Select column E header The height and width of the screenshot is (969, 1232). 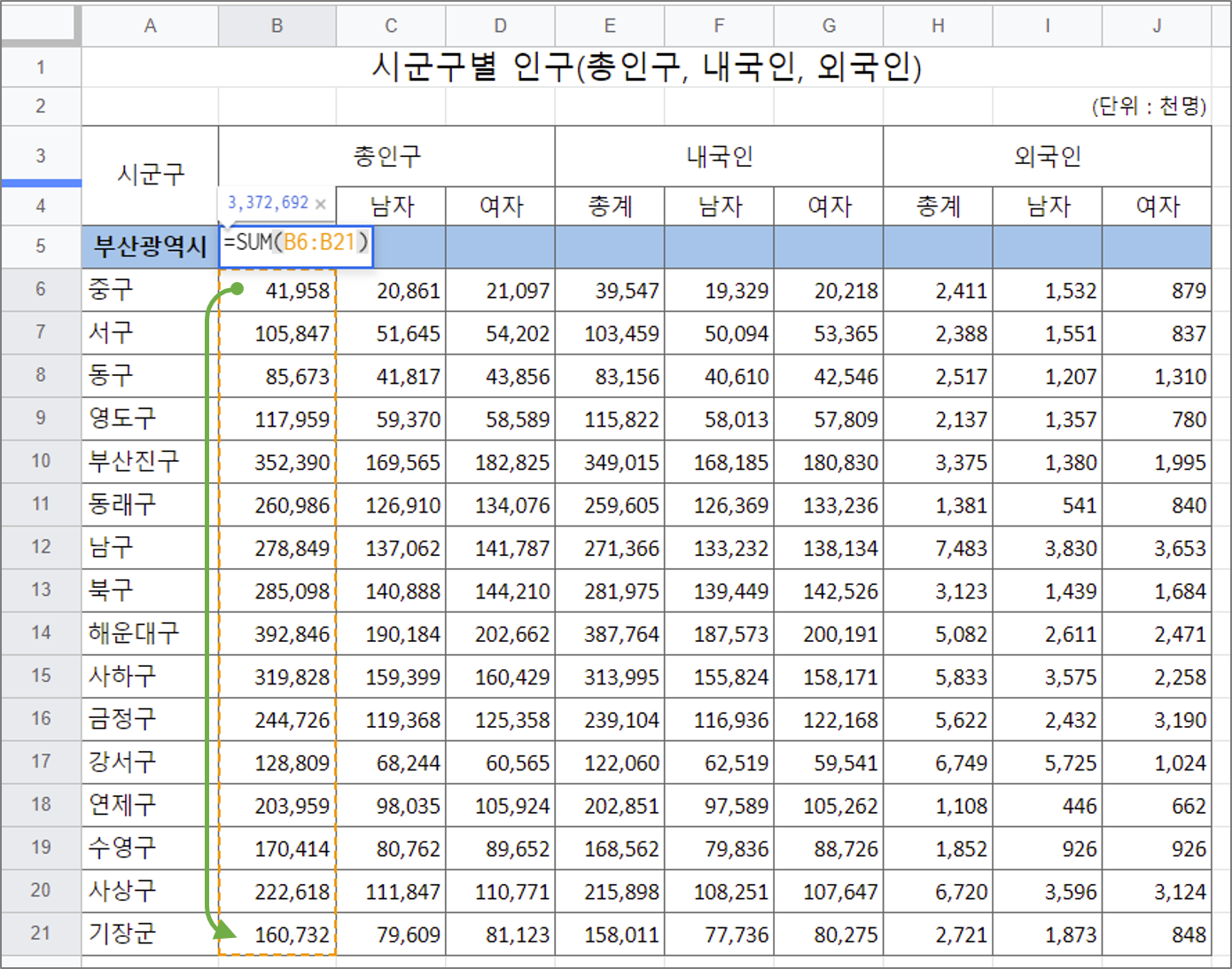610,26
